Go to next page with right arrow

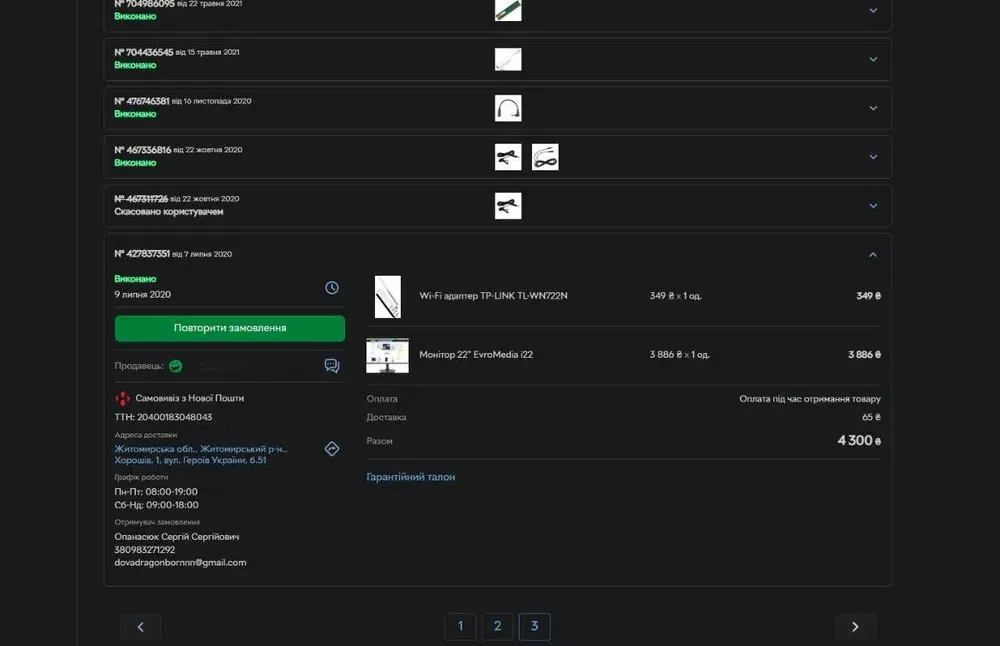(x=855, y=627)
